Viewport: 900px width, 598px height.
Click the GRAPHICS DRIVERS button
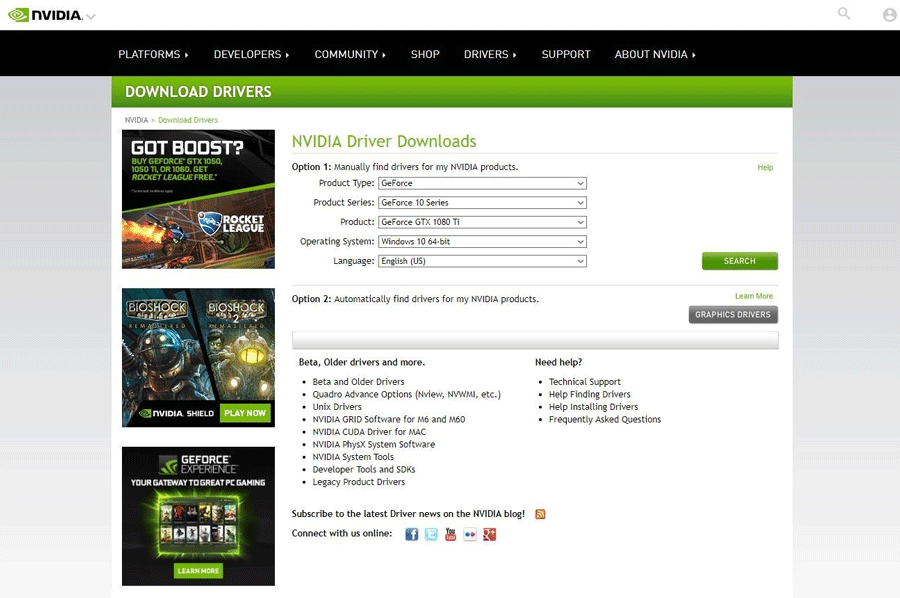(x=733, y=314)
